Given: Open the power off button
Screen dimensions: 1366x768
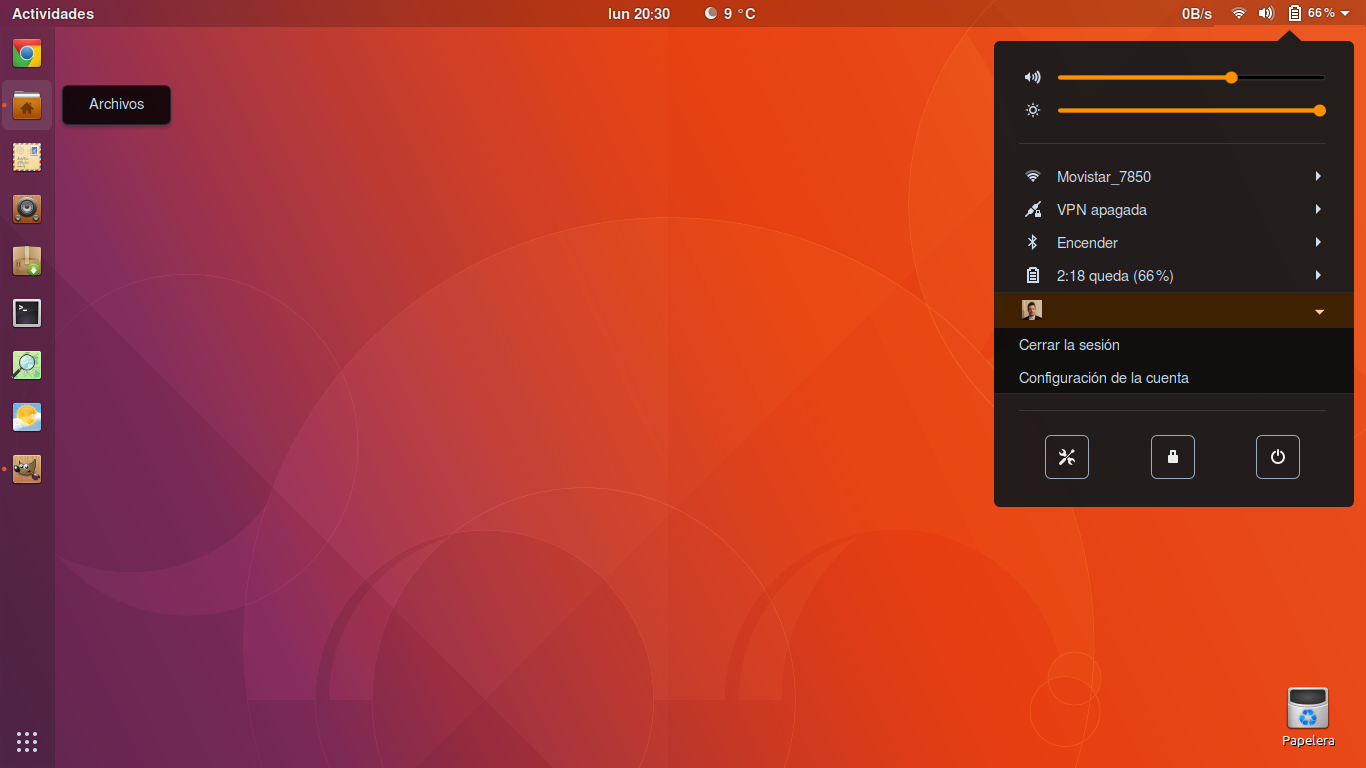Looking at the screenshot, I should [1278, 457].
